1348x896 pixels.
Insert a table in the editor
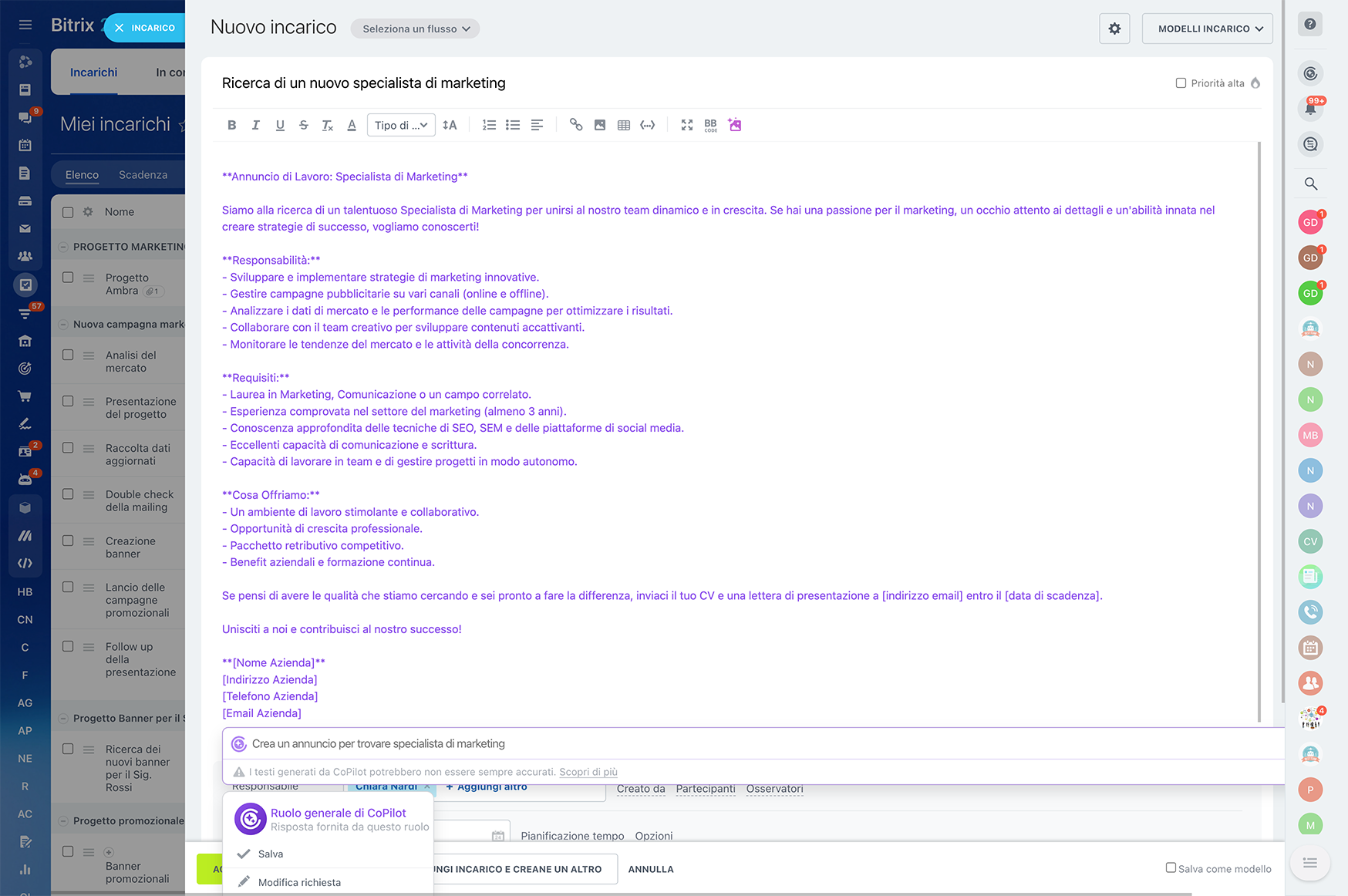pyautogui.click(x=624, y=125)
